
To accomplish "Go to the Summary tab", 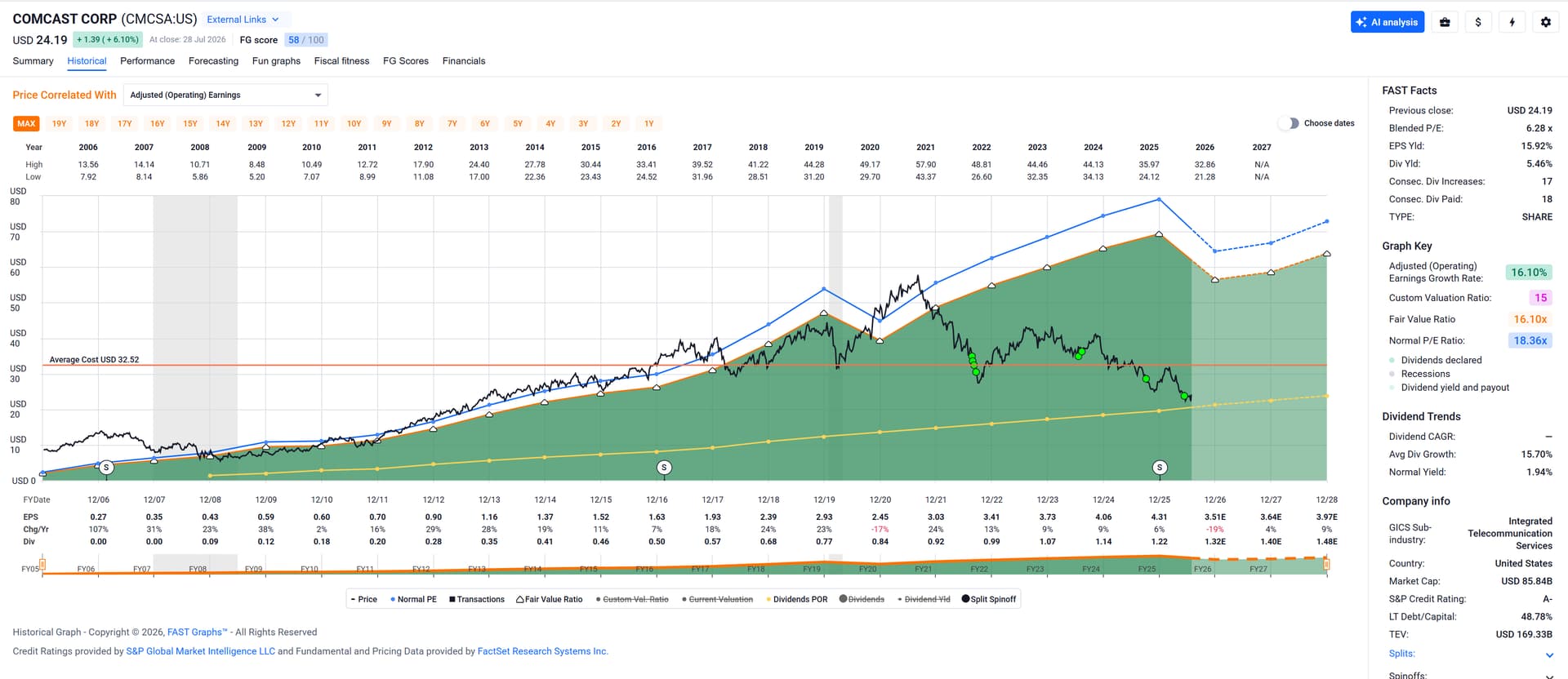I will [x=33, y=61].
